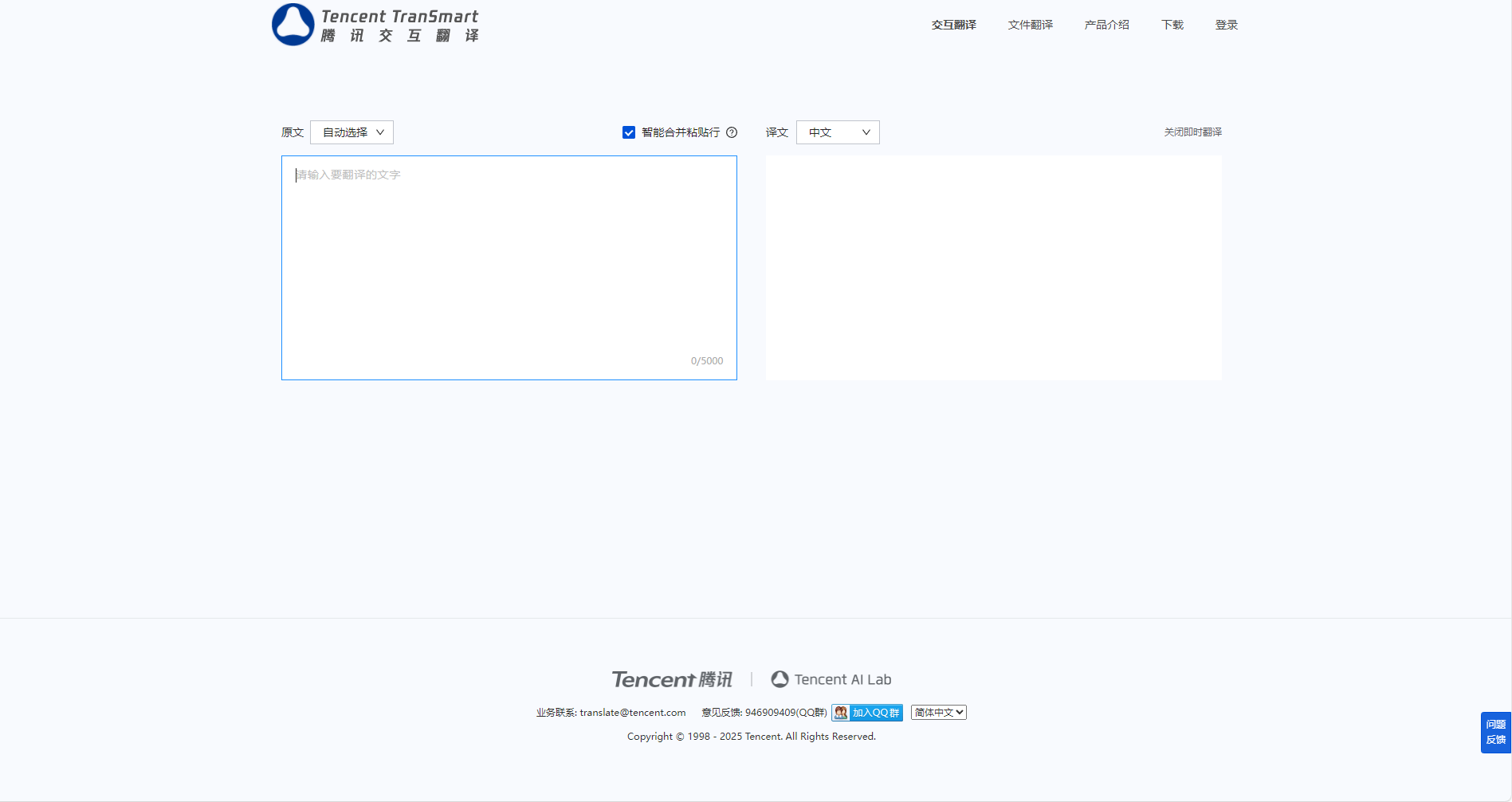Click the Tencent TranSmart logo icon
Viewport: 1512px width, 802px height.
[x=293, y=25]
